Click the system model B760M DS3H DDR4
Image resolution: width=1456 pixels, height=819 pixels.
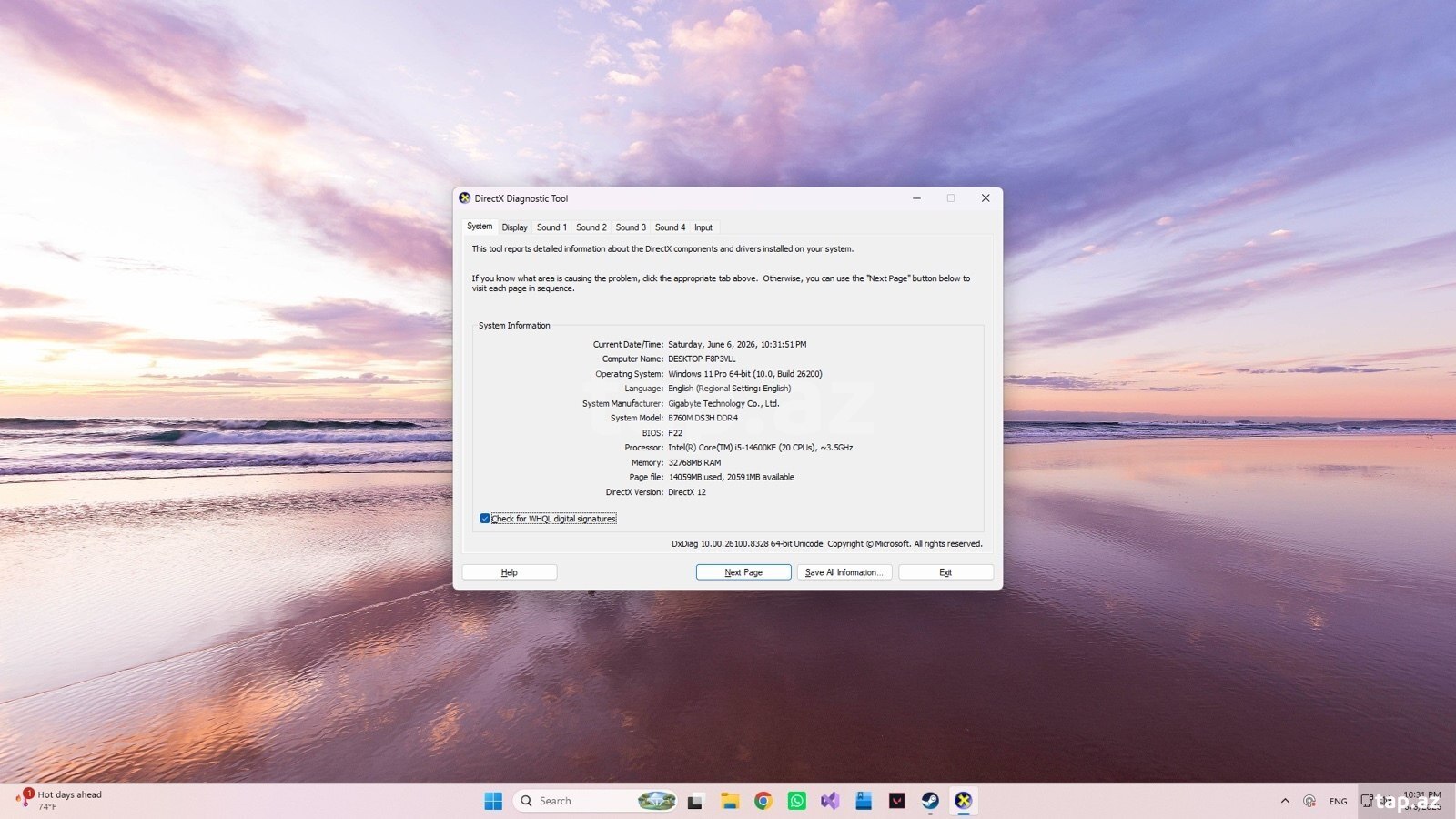pyautogui.click(x=703, y=419)
